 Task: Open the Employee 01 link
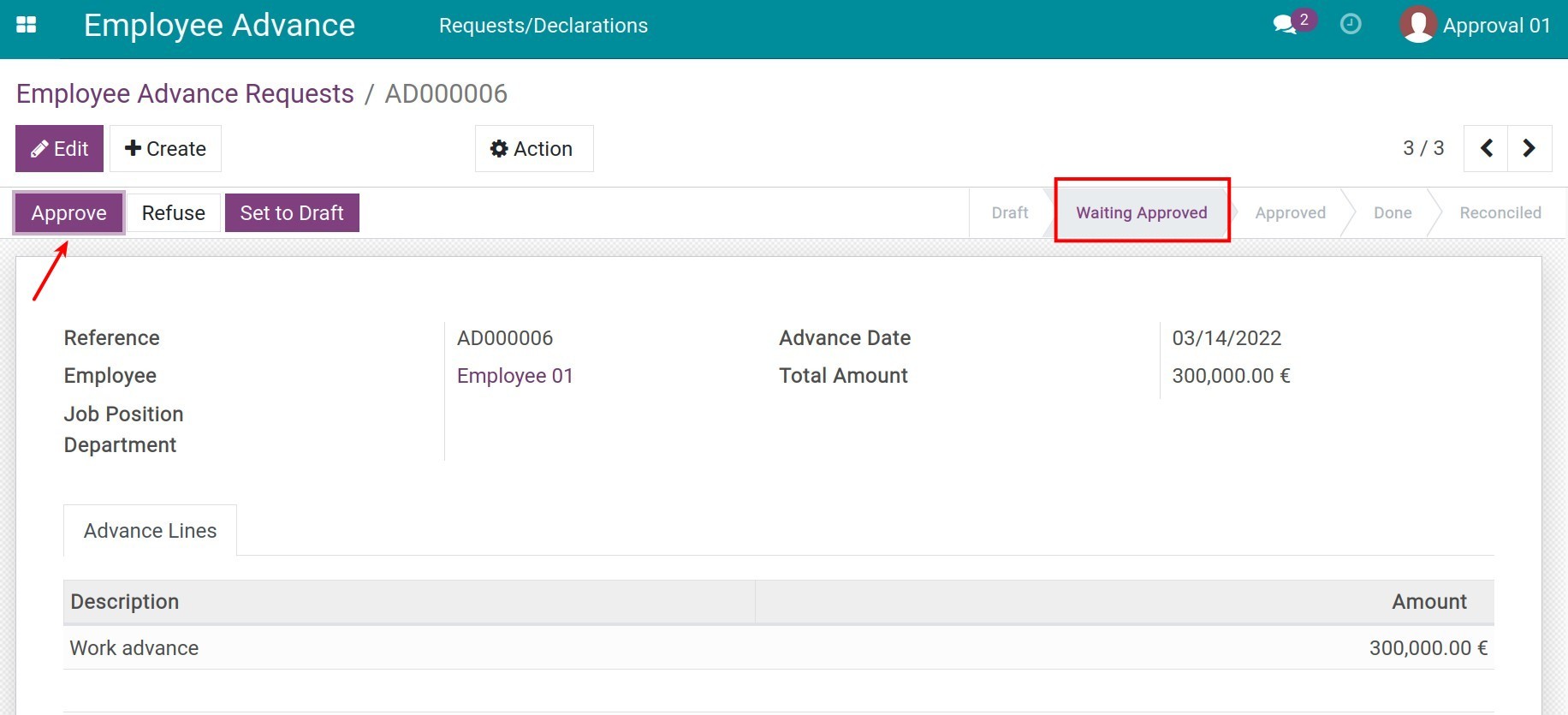click(x=514, y=376)
